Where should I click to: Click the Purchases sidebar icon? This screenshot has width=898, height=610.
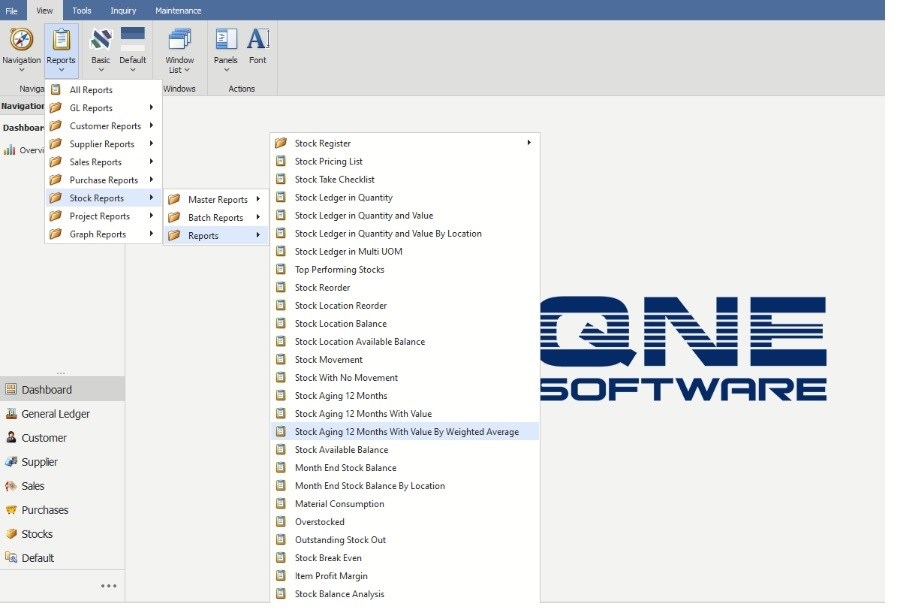point(11,510)
